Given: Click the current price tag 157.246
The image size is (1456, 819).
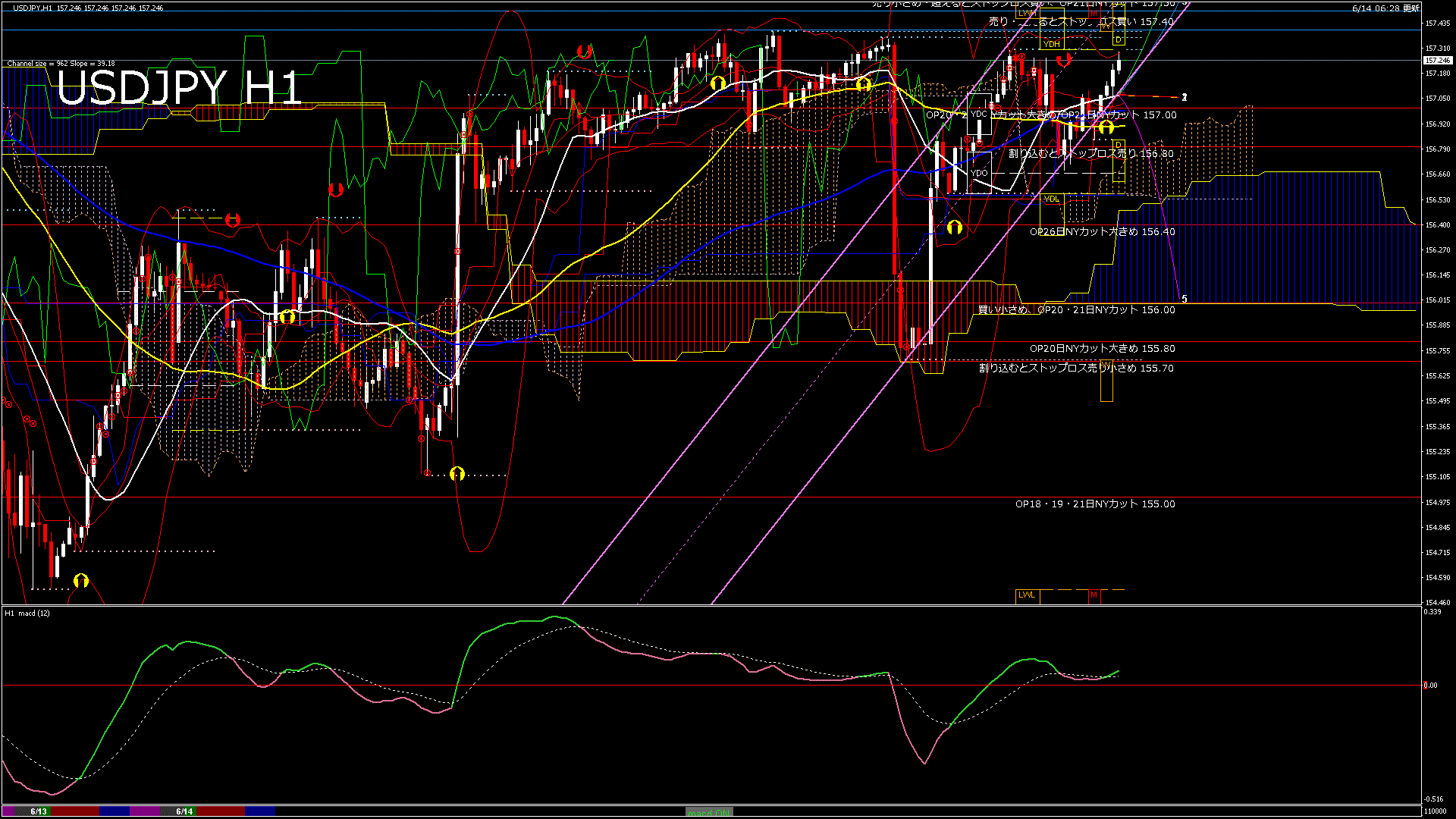Looking at the screenshot, I should tap(1437, 61).
